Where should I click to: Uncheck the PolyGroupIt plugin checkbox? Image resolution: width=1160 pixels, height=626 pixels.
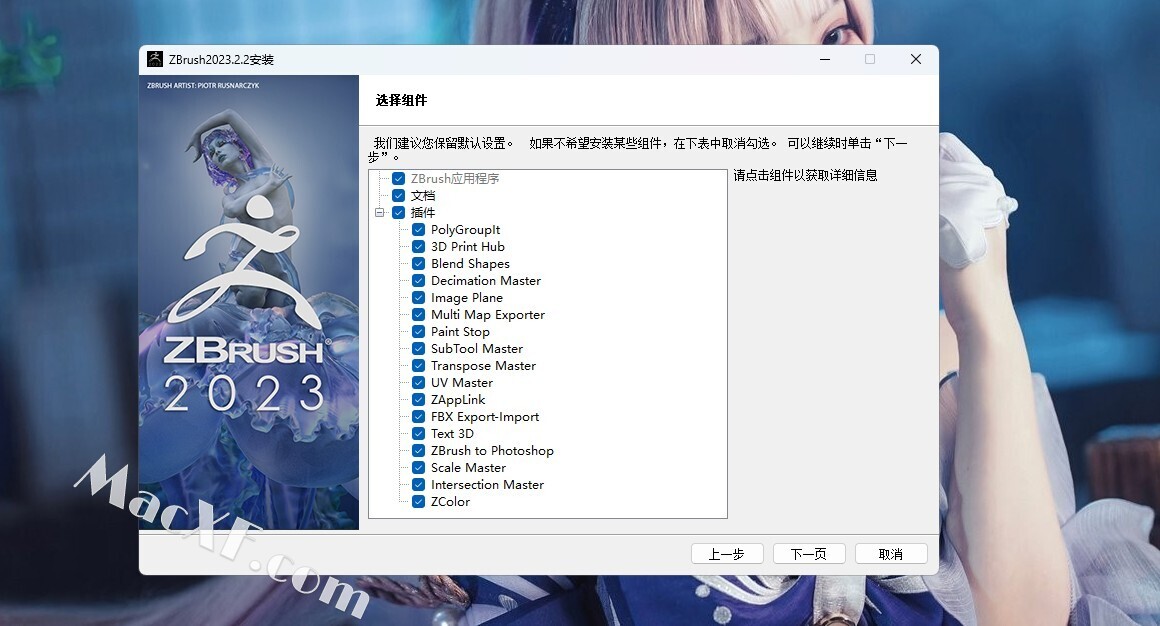[x=419, y=229]
